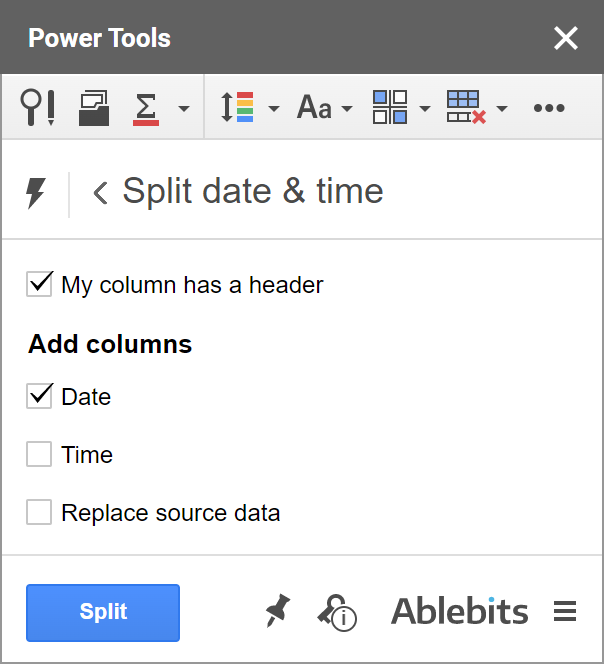Open the info key icon near Ablebits
Viewport: 604px width, 664px height.
pyautogui.click(x=337, y=611)
